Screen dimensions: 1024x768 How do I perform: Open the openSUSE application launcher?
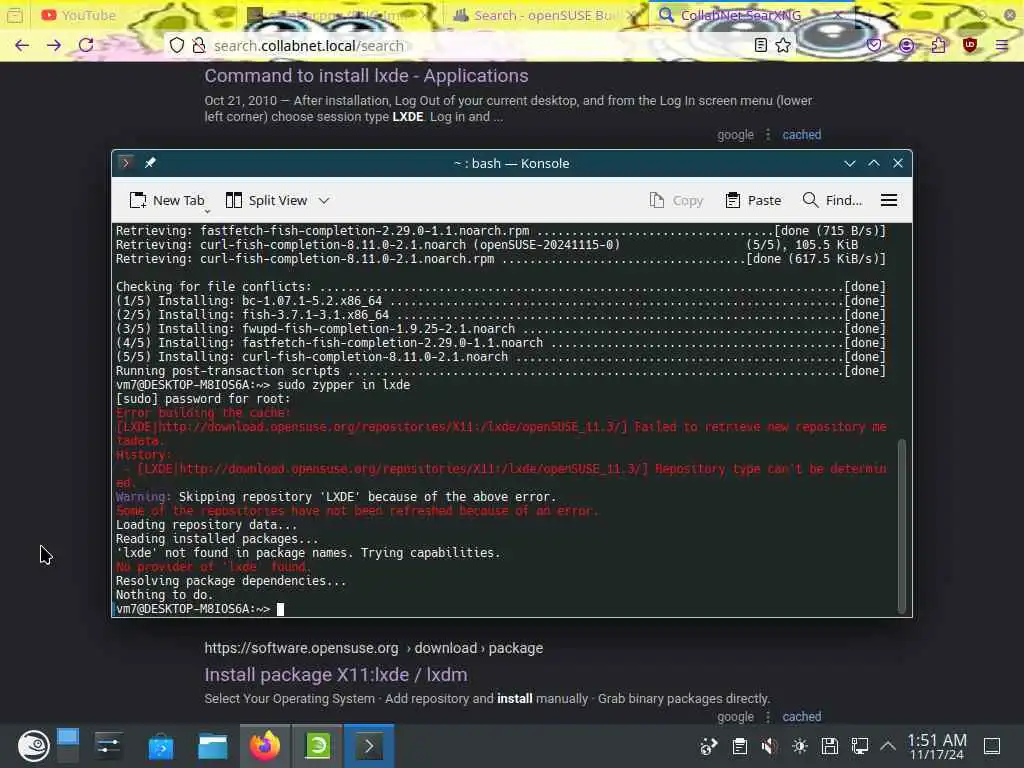tap(33, 746)
